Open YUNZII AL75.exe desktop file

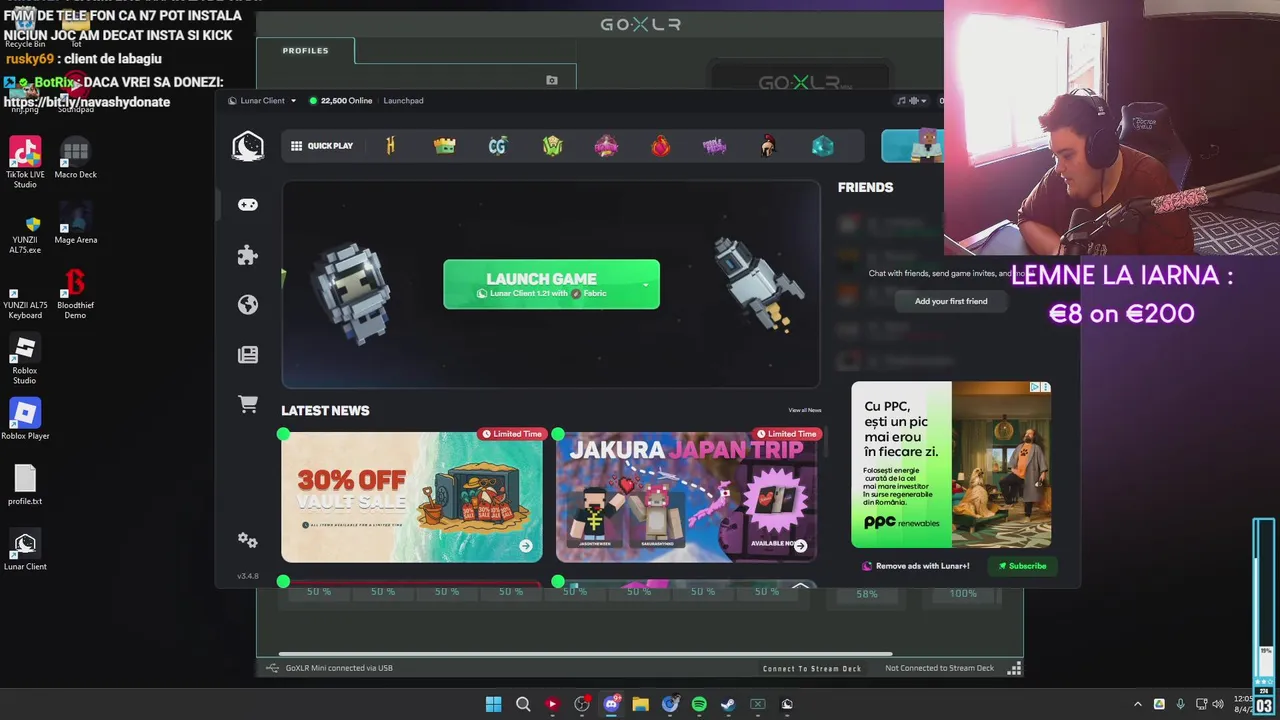click(25, 233)
